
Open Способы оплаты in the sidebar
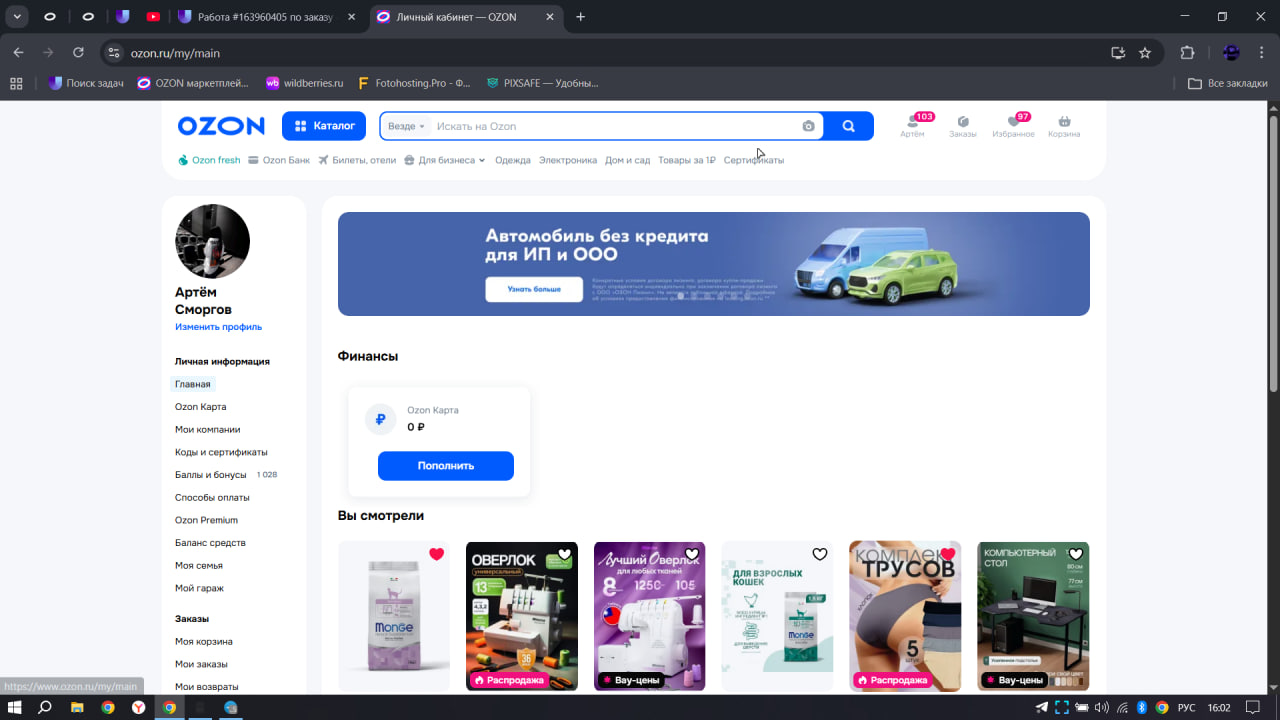pos(212,497)
